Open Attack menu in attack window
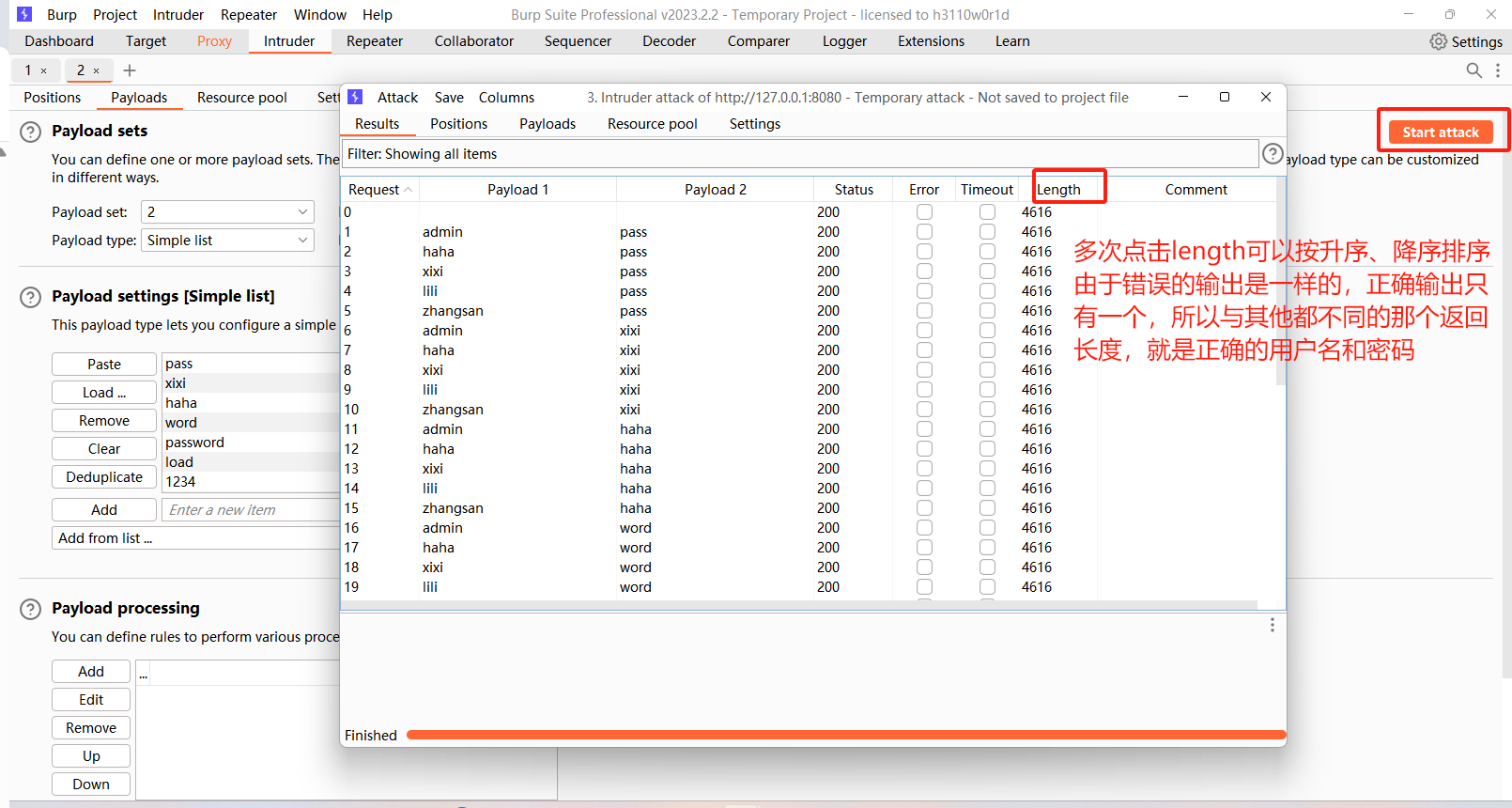 click(397, 98)
